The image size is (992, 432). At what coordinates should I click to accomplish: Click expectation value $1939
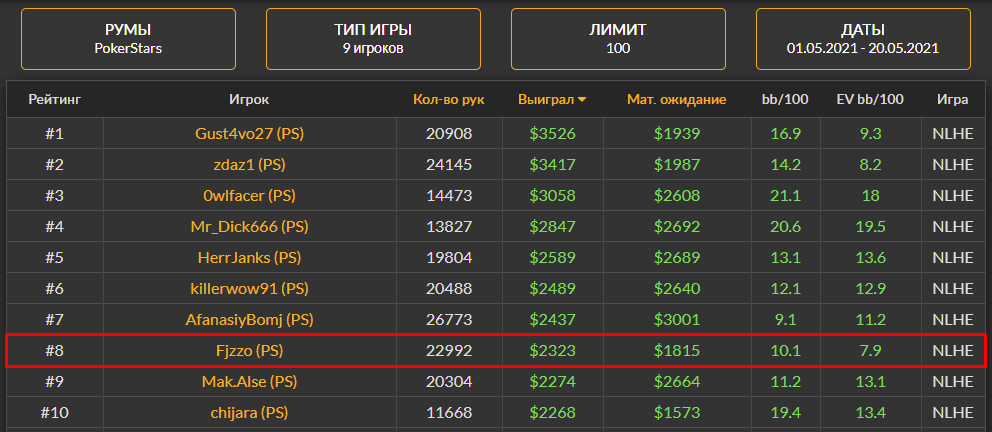(677, 133)
